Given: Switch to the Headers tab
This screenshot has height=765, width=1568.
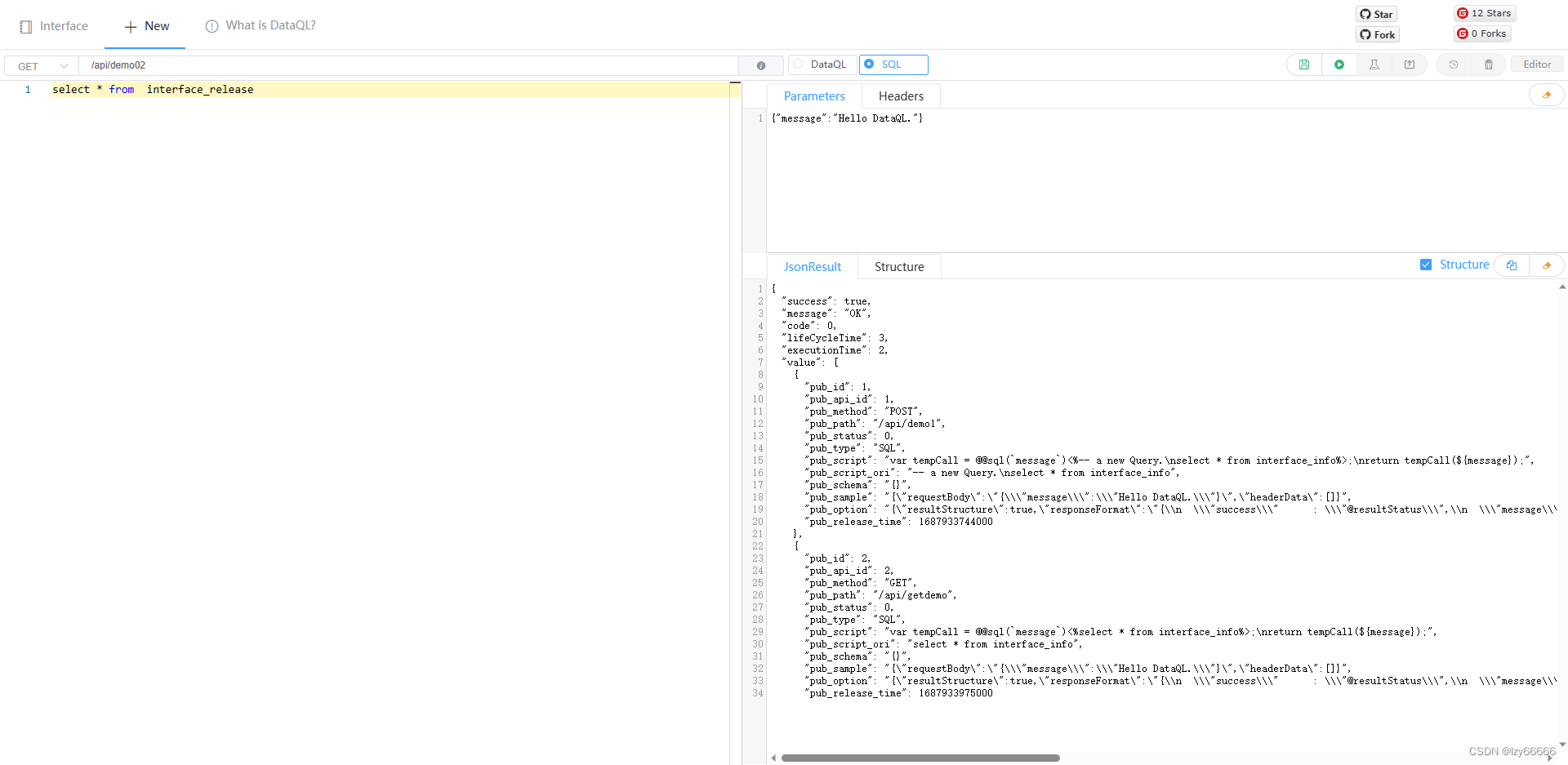Looking at the screenshot, I should click(x=901, y=96).
